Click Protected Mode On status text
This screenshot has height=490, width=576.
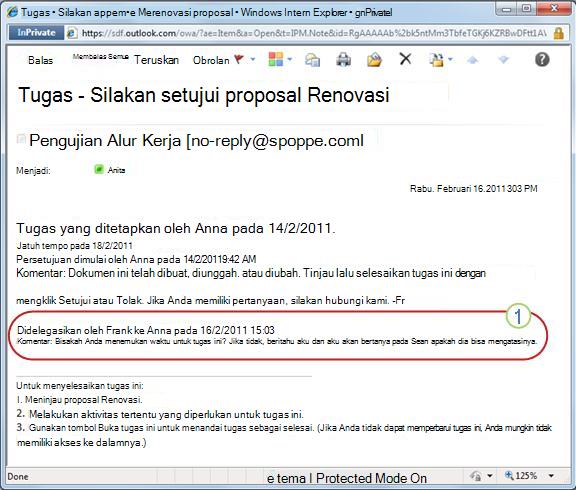(x=371, y=478)
